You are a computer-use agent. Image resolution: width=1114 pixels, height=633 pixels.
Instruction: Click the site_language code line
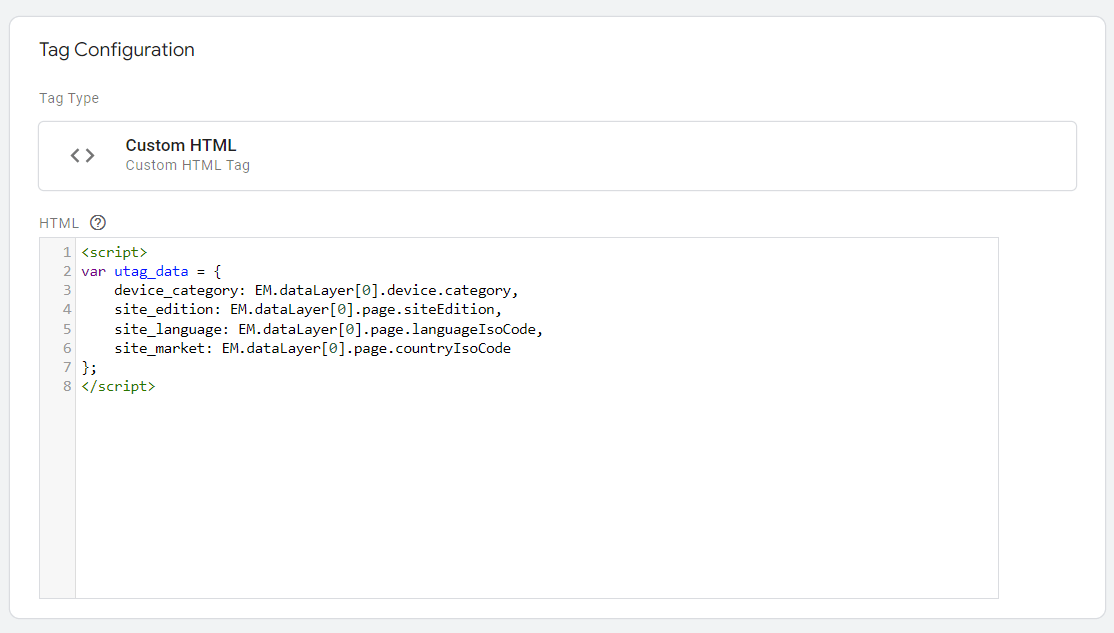click(328, 330)
